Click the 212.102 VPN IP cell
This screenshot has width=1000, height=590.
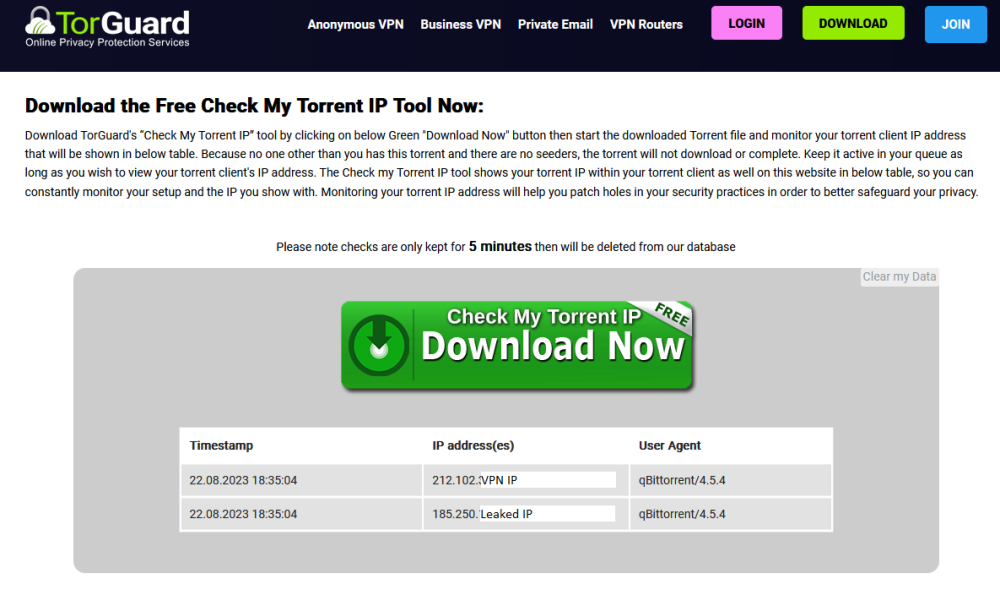[524, 480]
